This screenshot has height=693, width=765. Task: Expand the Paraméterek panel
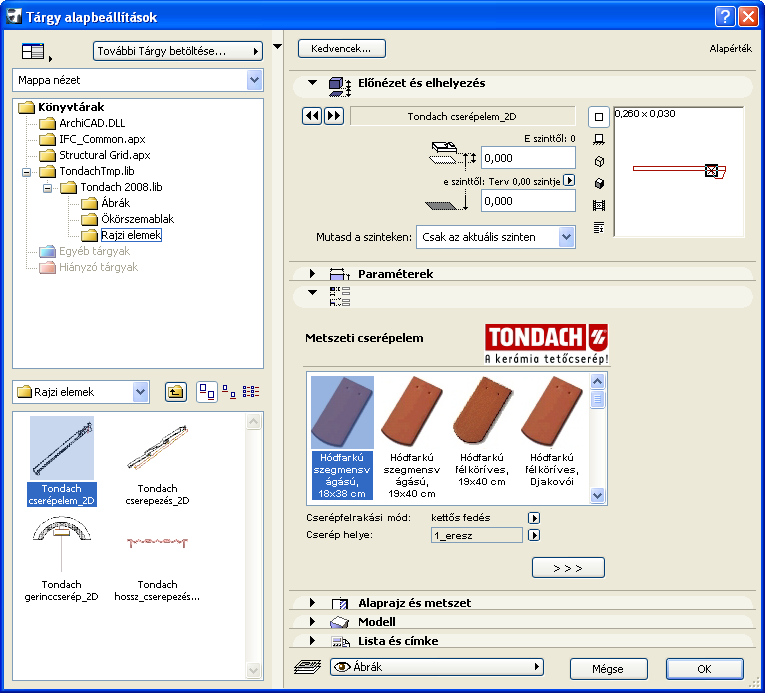point(312,274)
